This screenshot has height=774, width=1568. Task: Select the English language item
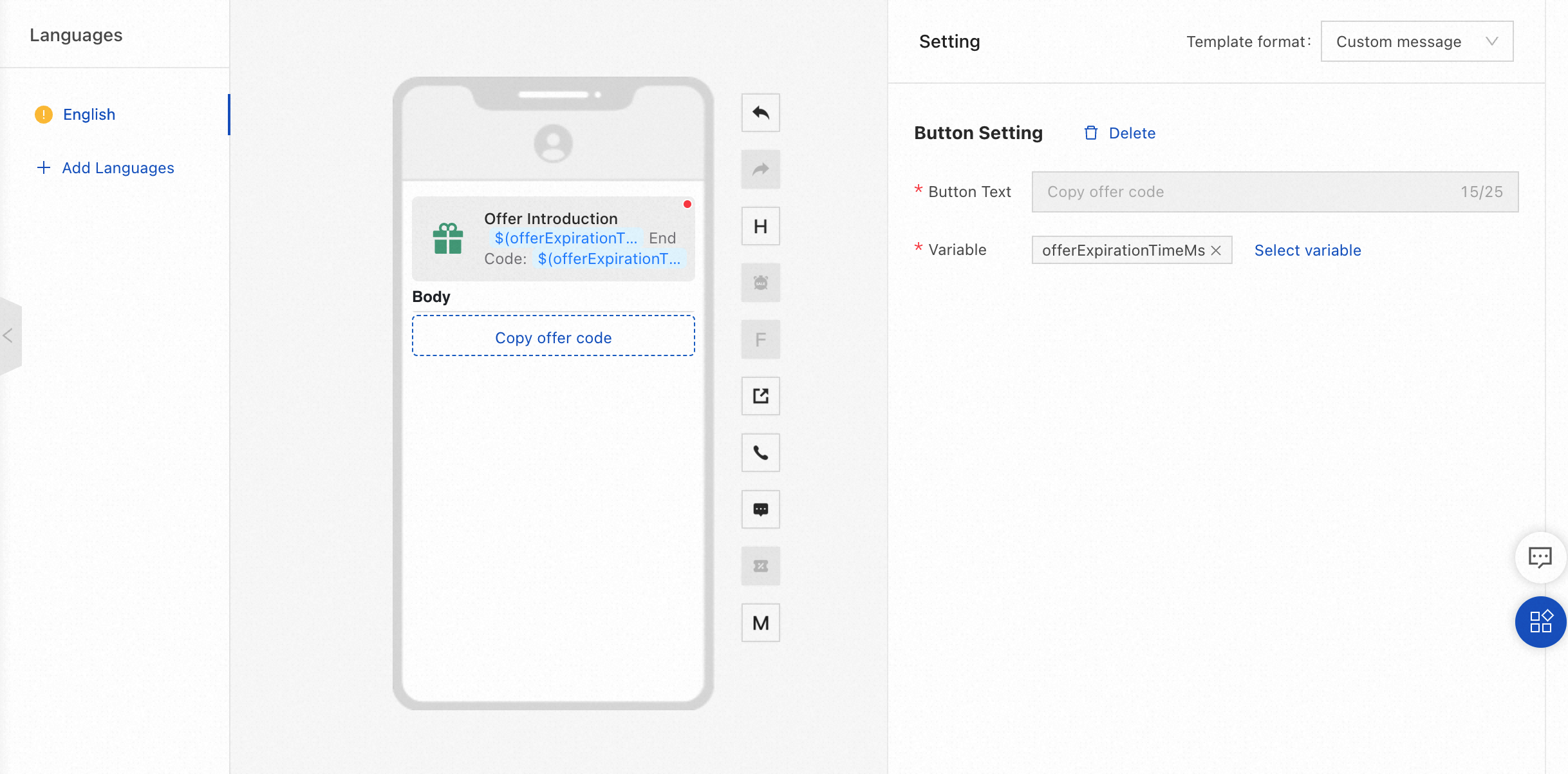click(89, 115)
